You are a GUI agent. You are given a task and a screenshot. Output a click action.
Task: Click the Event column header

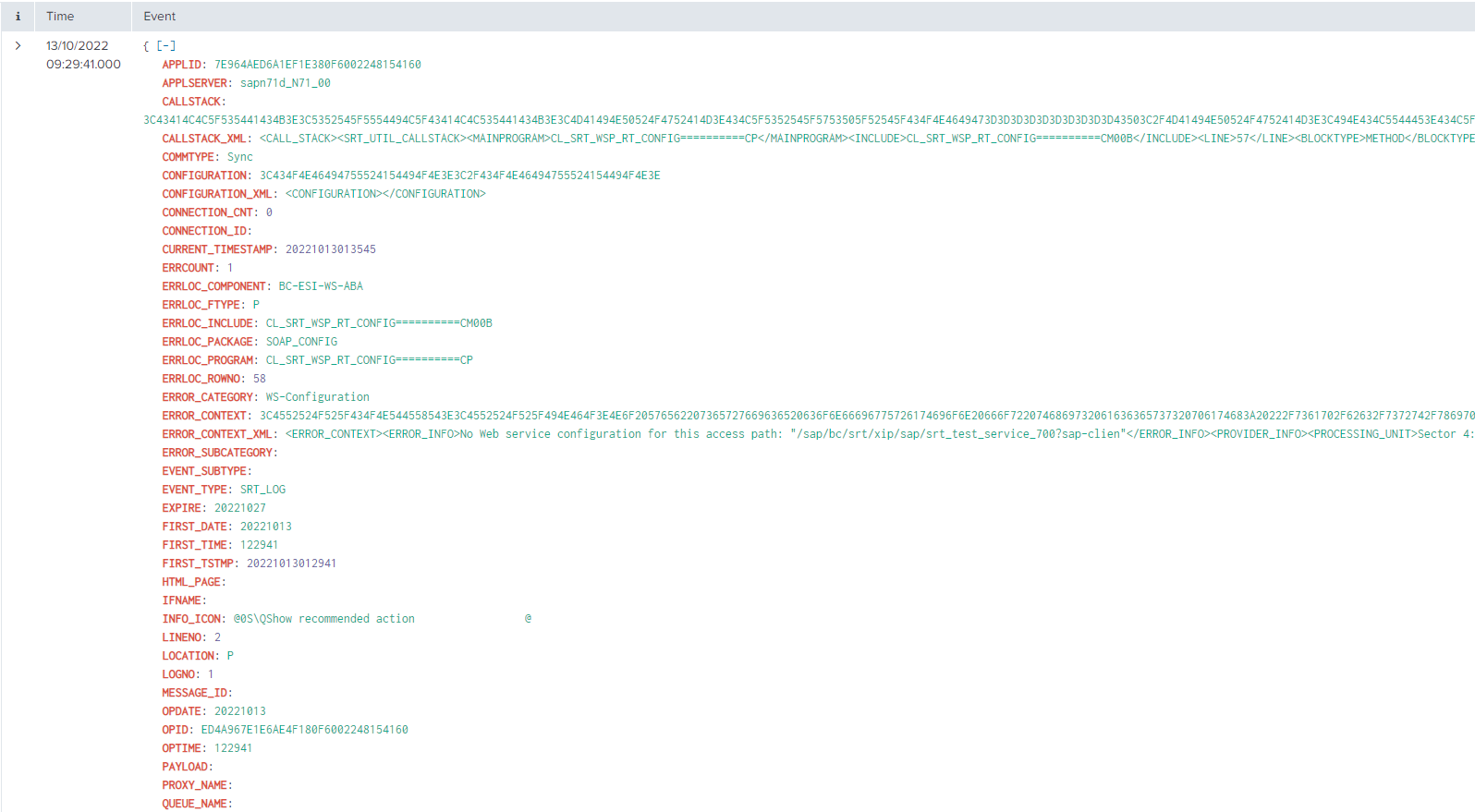(159, 17)
